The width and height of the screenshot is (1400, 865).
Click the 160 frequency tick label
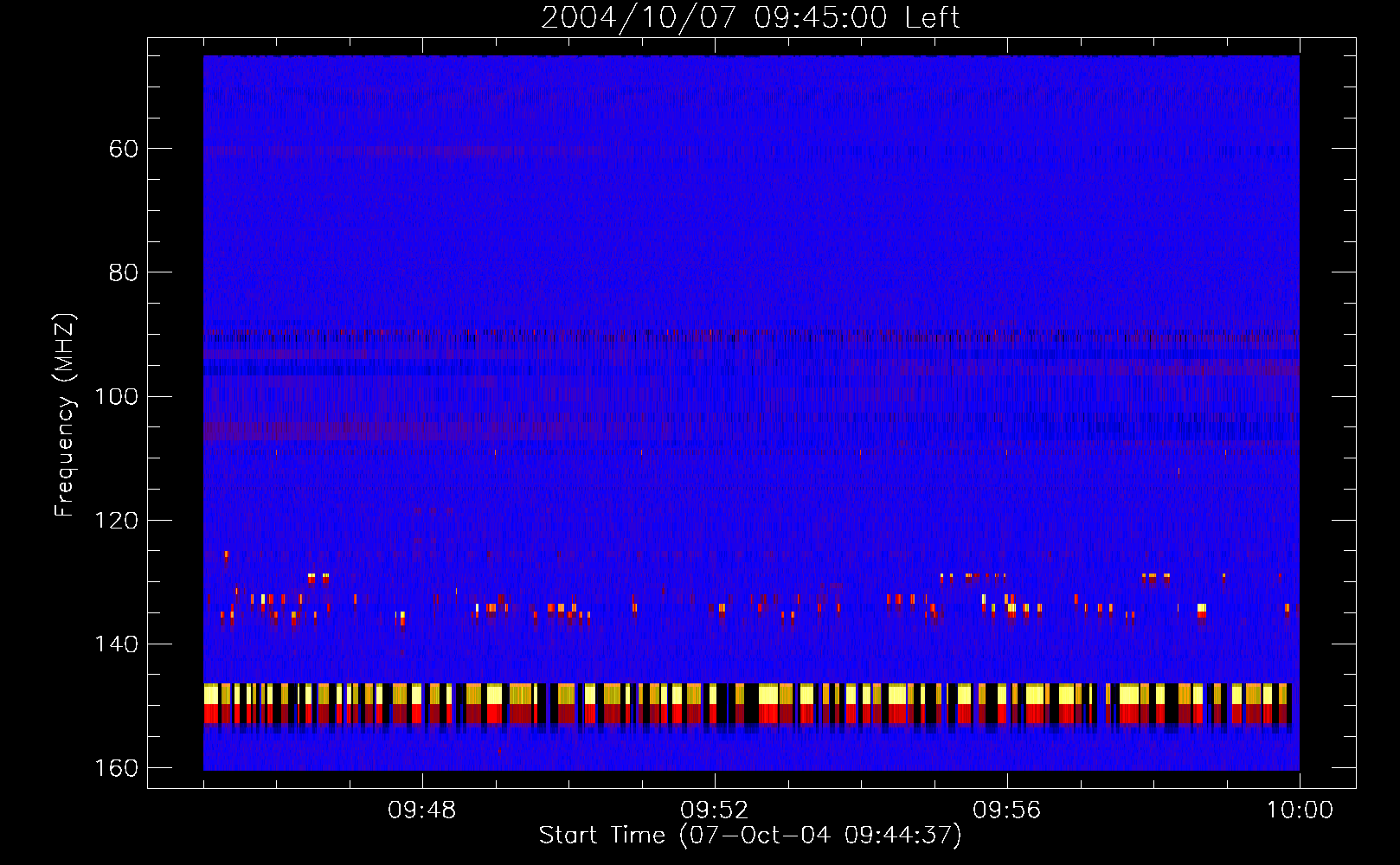[x=116, y=768]
